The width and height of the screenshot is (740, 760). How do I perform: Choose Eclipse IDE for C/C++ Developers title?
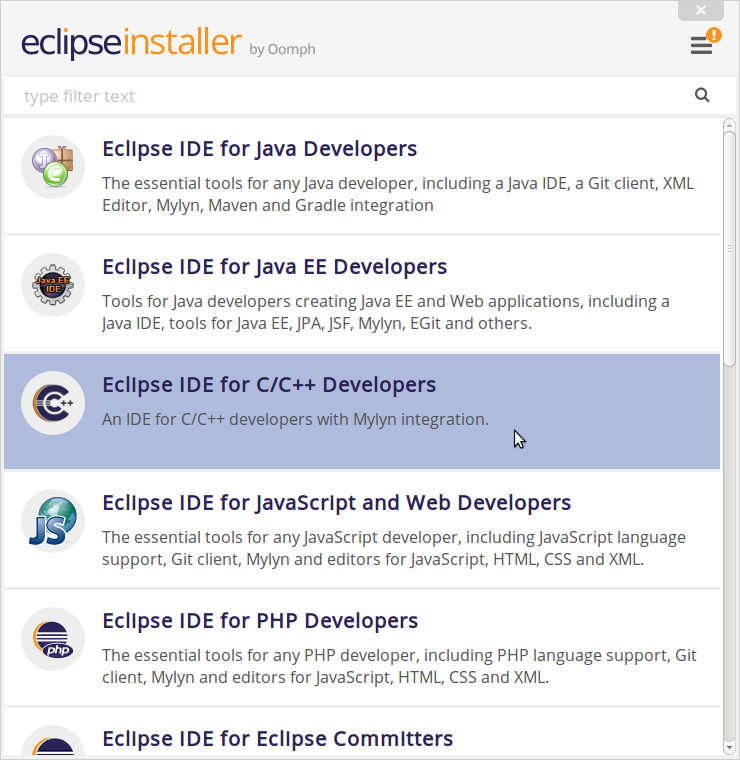click(x=269, y=385)
